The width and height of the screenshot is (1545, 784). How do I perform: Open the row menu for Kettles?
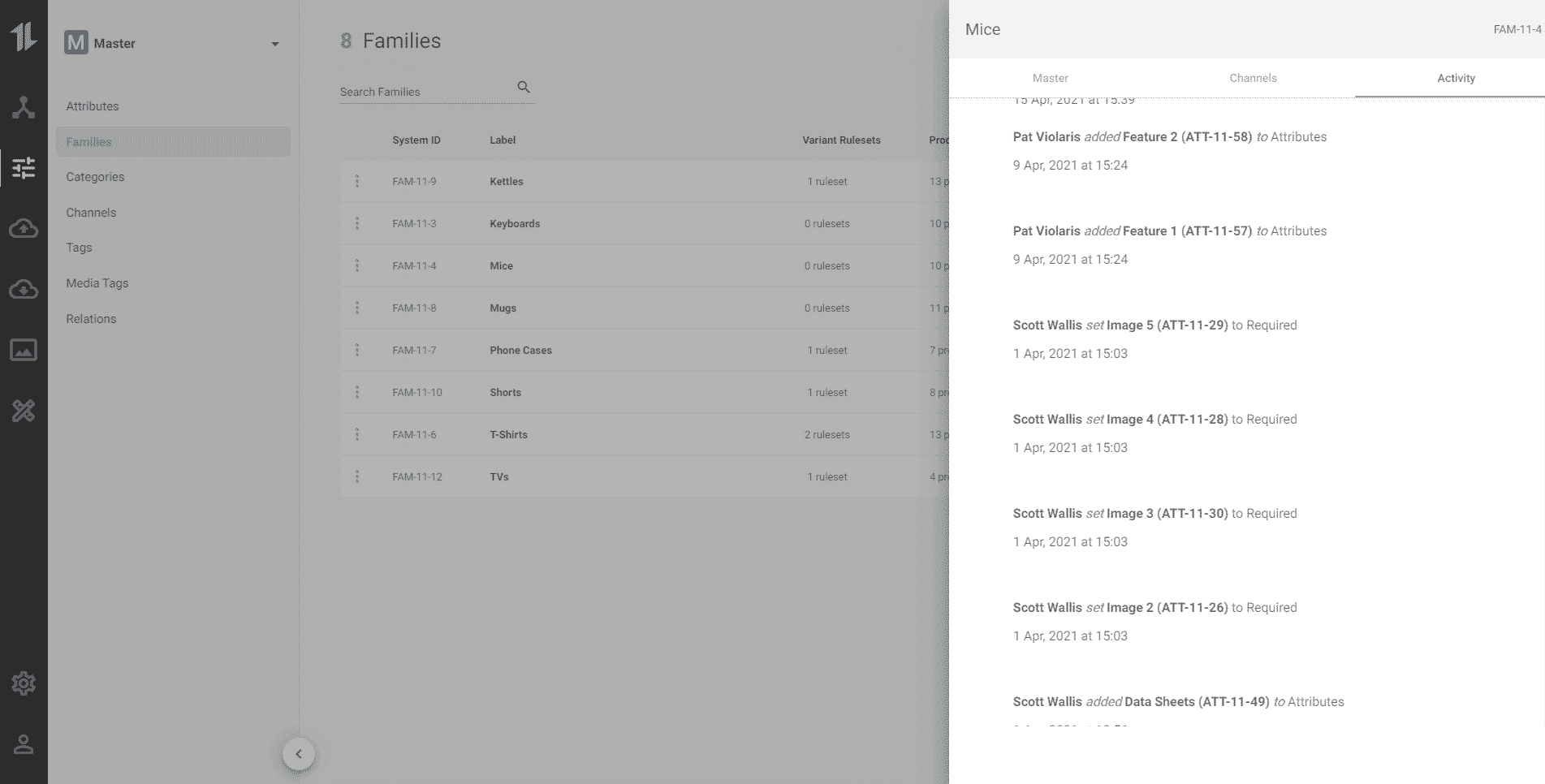pyautogui.click(x=357, y=181)
